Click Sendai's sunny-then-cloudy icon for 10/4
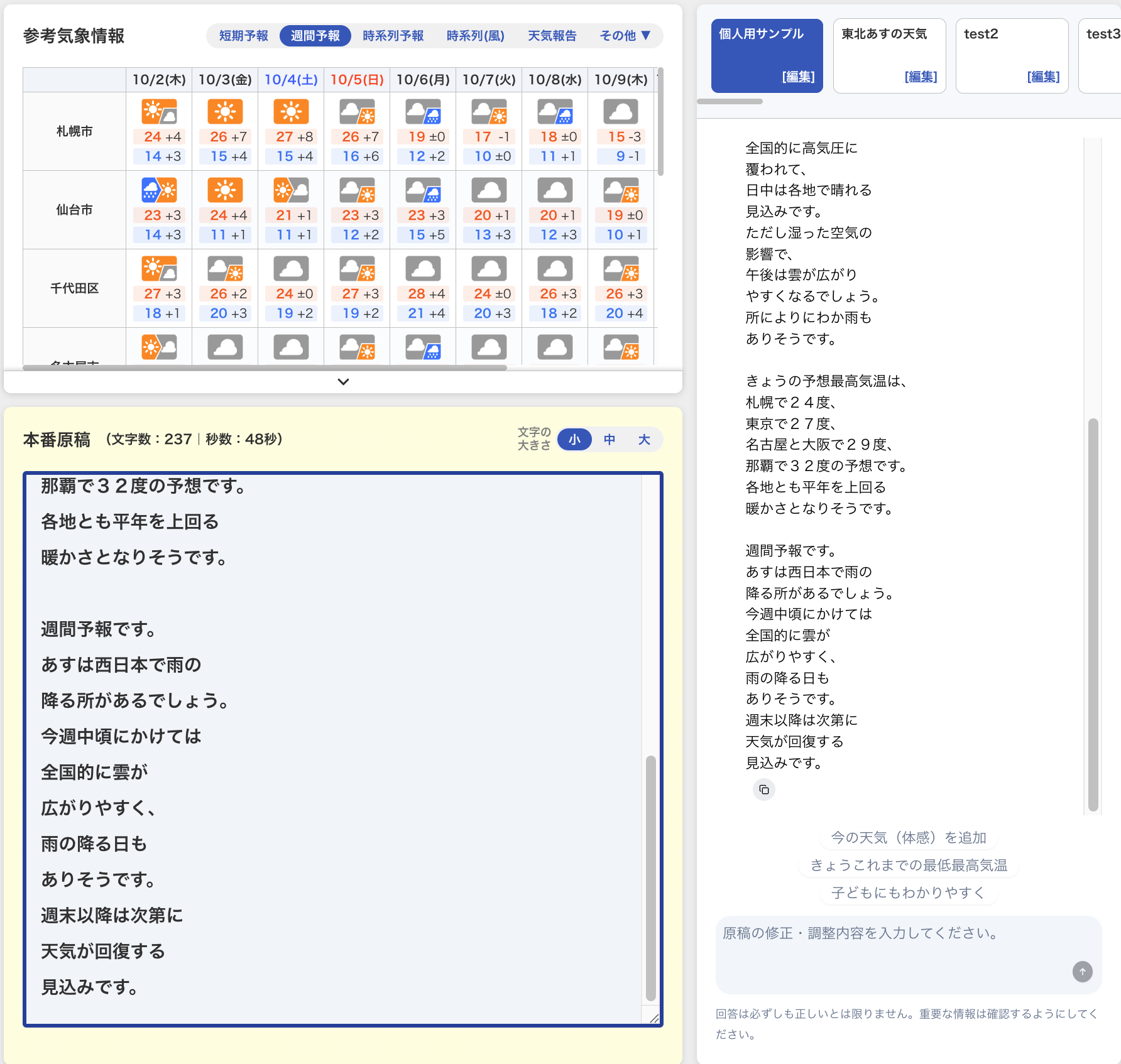Image resolution: width=1121 pixels, height=1064 pixels. tap(291, 190)
